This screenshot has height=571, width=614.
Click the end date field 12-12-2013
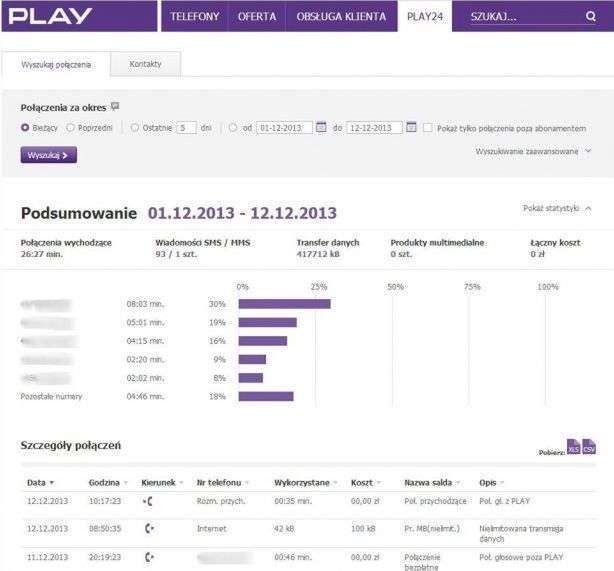374,128
